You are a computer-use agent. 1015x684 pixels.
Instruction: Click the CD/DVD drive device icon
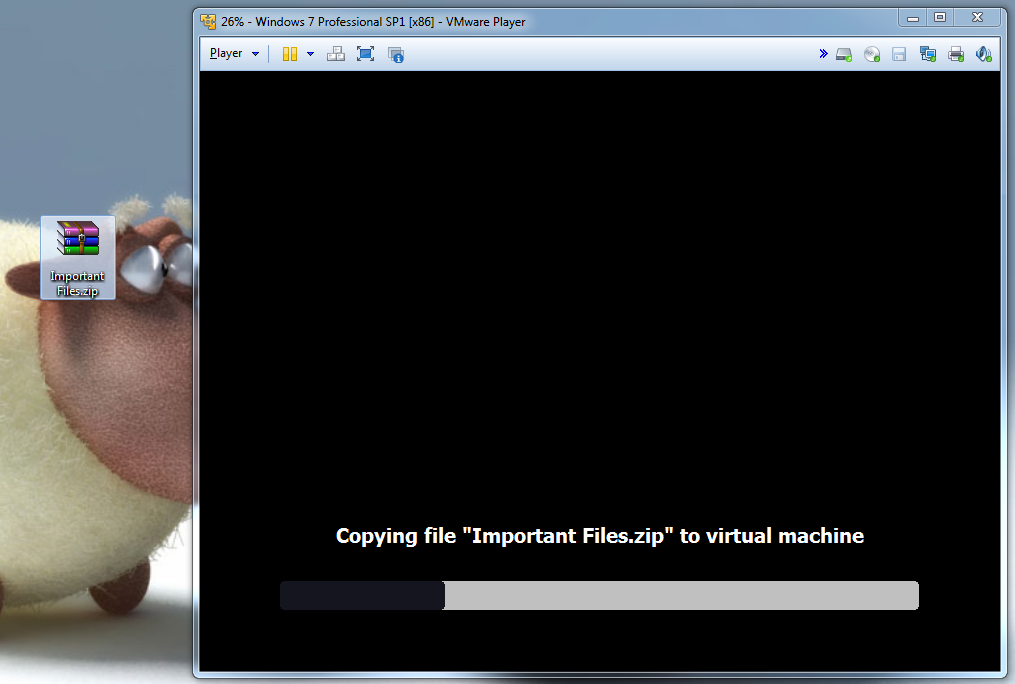coord(872,54)
